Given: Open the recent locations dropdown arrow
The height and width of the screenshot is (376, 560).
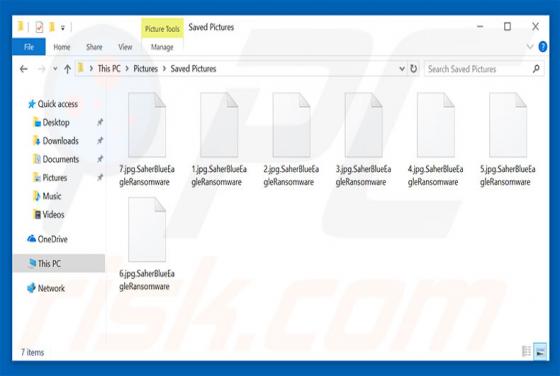Looking at the screenshot, I should [55, 69].
